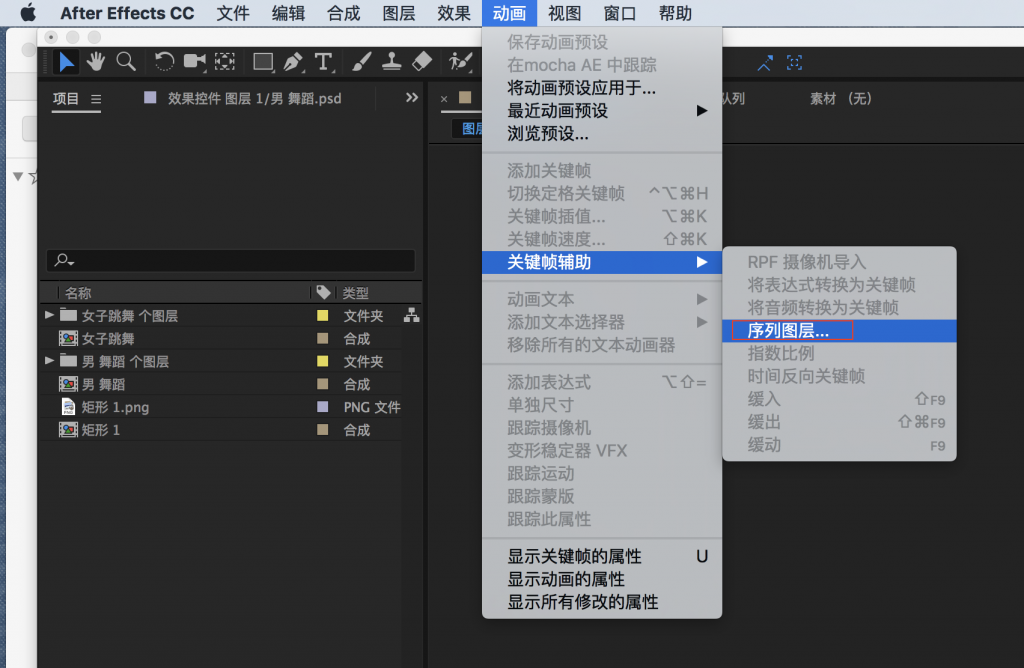Screen dimensions: 1024x668
Task: Open the 项目 panel menu icon
Action: pos(96,99)
